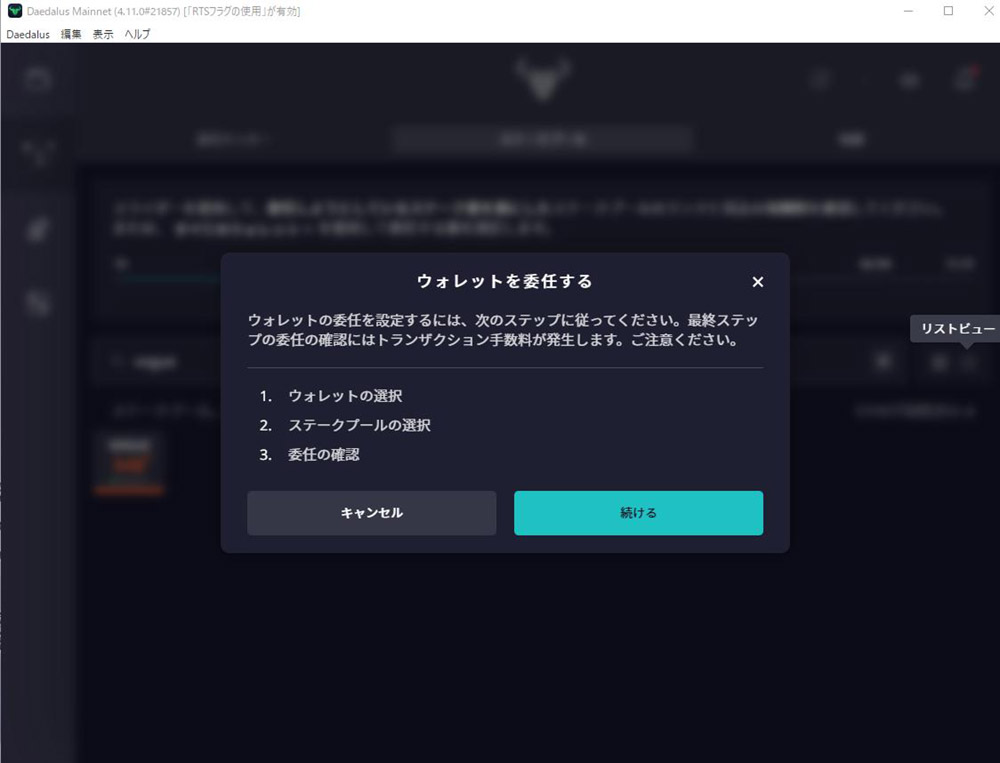Select the staking network icon in sidebar

point(38,153)
